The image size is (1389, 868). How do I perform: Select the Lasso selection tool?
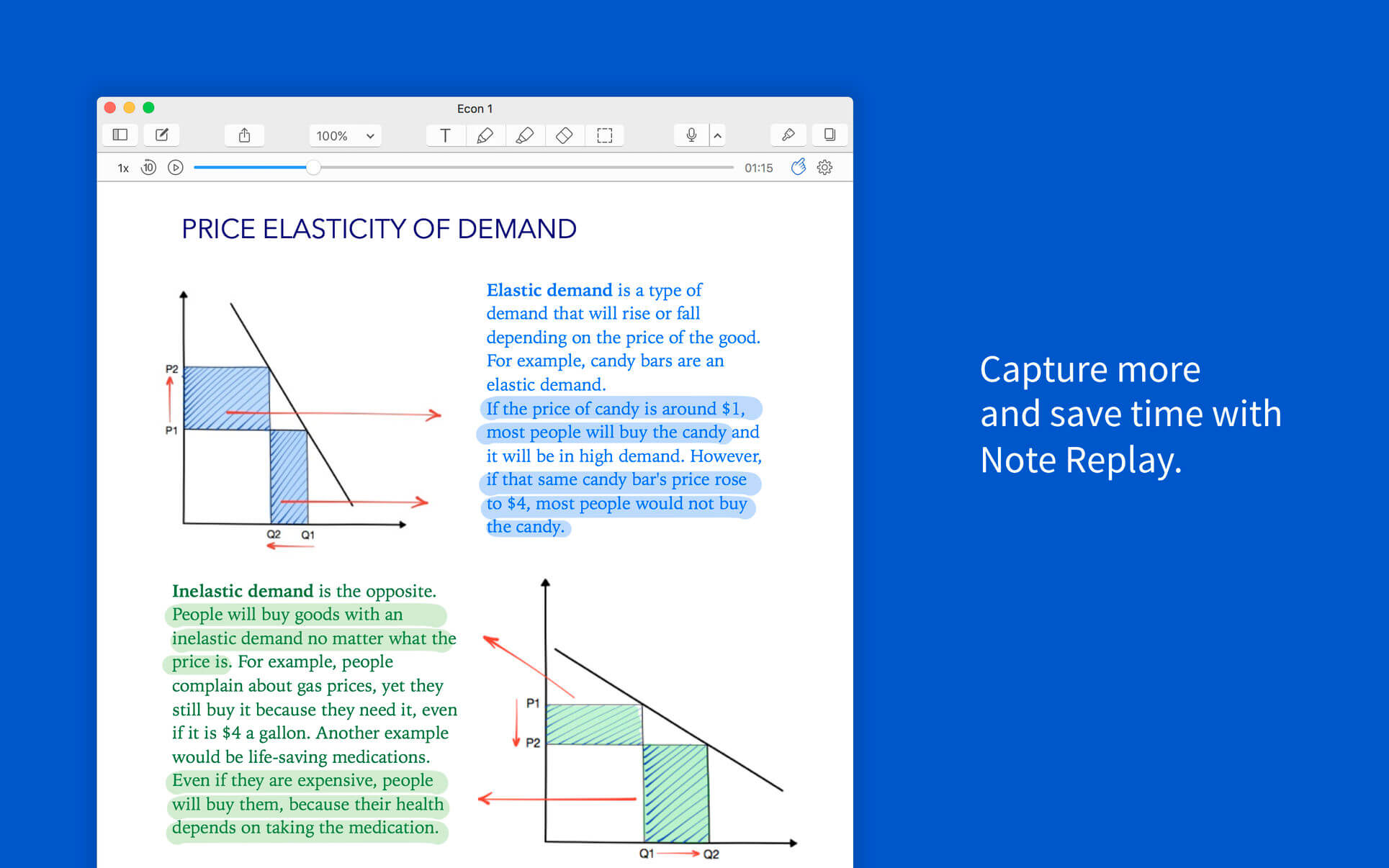(x=605, y=135)
